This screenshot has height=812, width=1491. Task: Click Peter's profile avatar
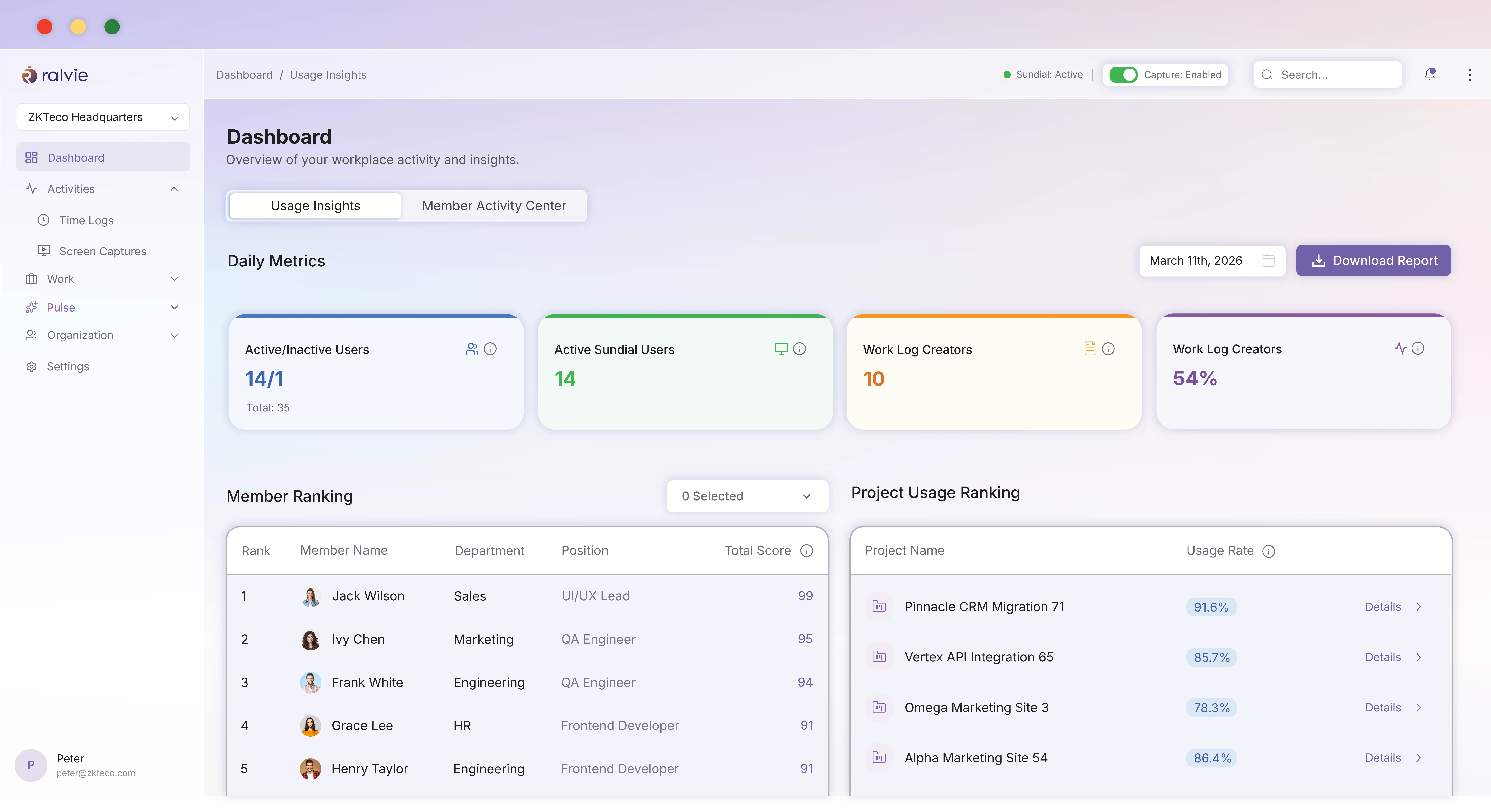pos(31,765)
